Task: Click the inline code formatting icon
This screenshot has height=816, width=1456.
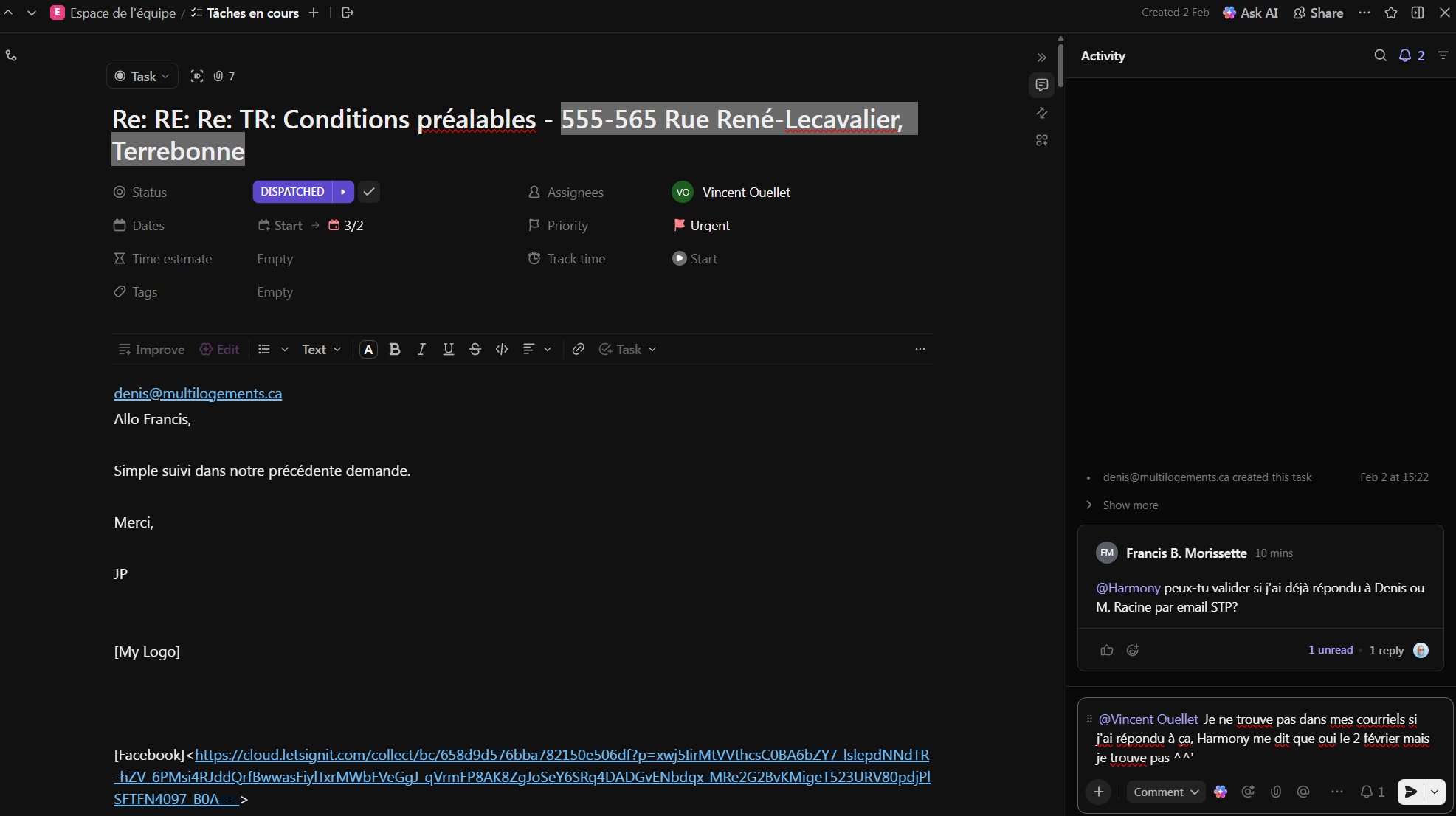Action: (x=502, y=349)
